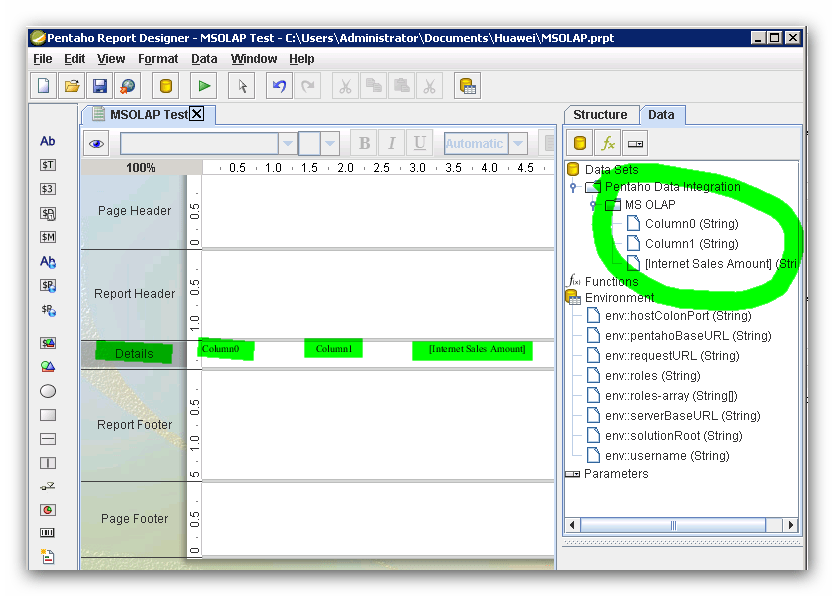Toggle underline formatting
The image size is (834, 596).
(420, 143)
